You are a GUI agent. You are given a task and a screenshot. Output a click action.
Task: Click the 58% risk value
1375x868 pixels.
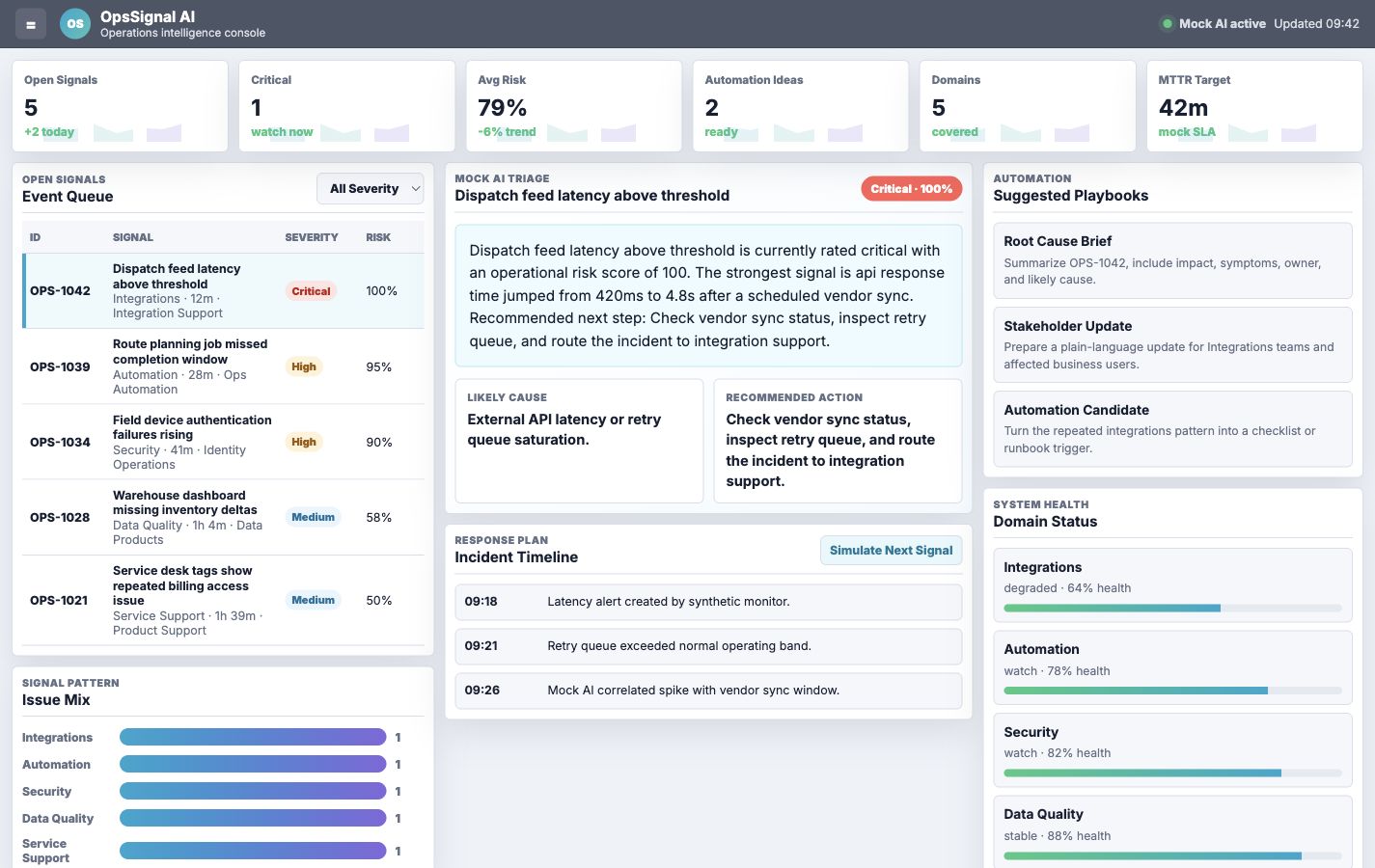[x=379, y=517]
